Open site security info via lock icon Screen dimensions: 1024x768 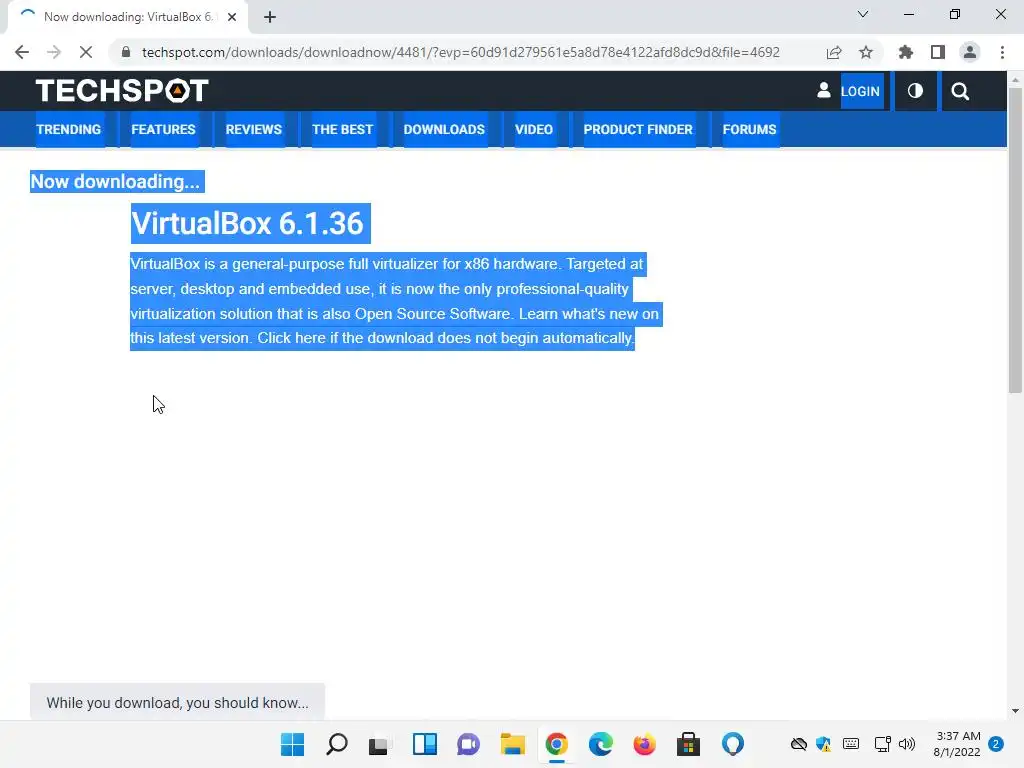click(126, 52)
